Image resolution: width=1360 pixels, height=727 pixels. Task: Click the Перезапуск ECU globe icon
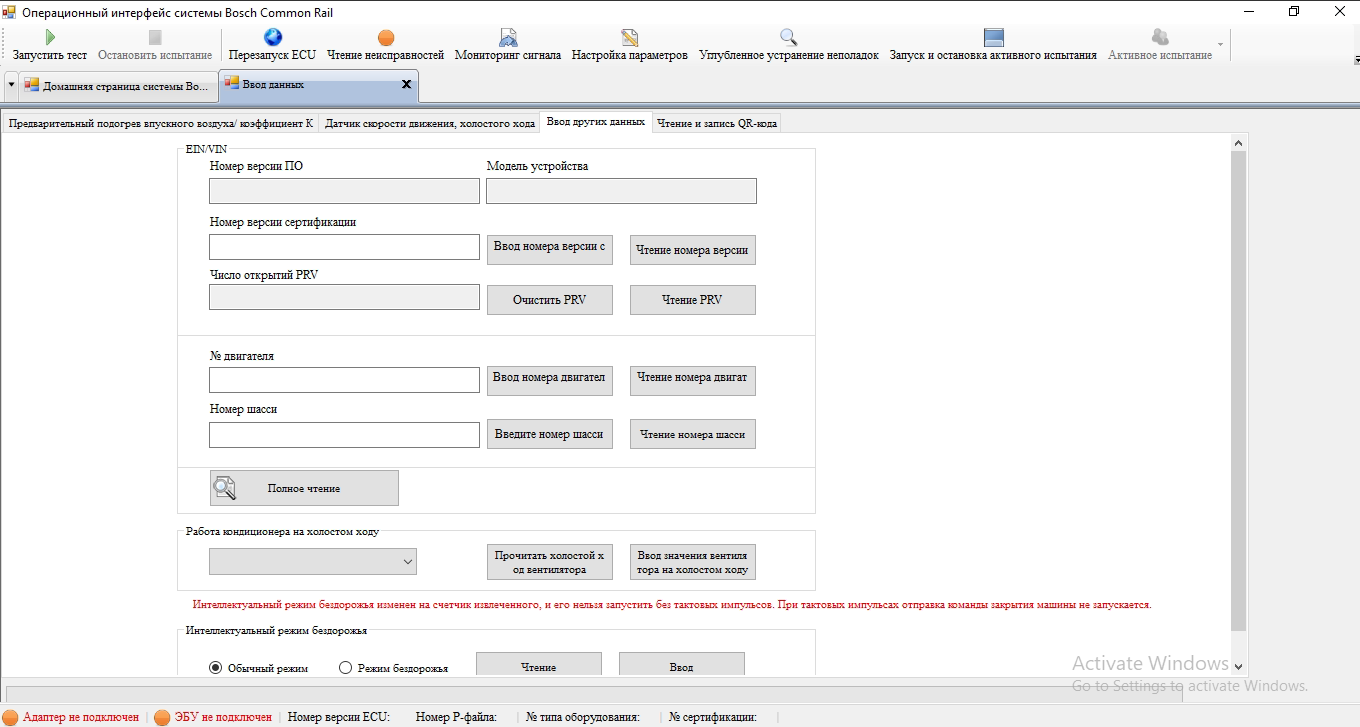coord(272,38)
